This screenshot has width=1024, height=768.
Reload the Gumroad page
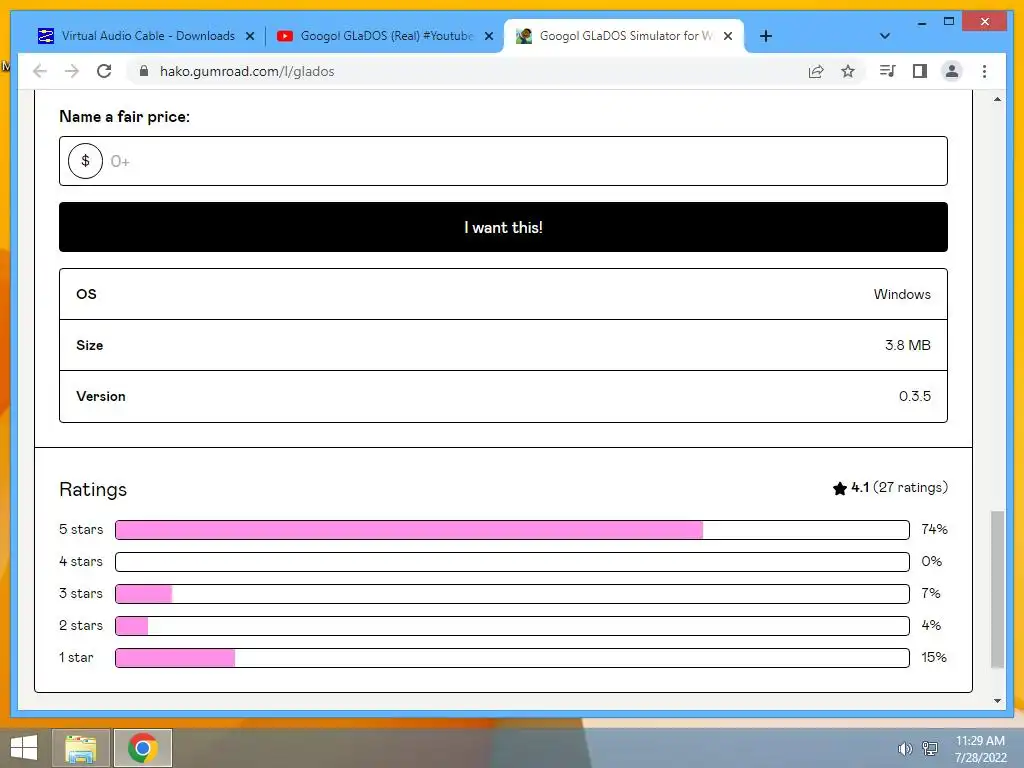104,71
